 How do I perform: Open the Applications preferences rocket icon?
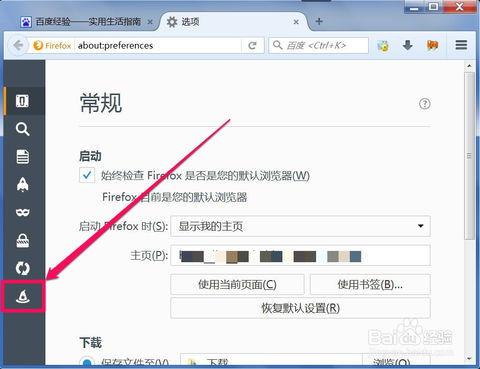tap(23, 184)
